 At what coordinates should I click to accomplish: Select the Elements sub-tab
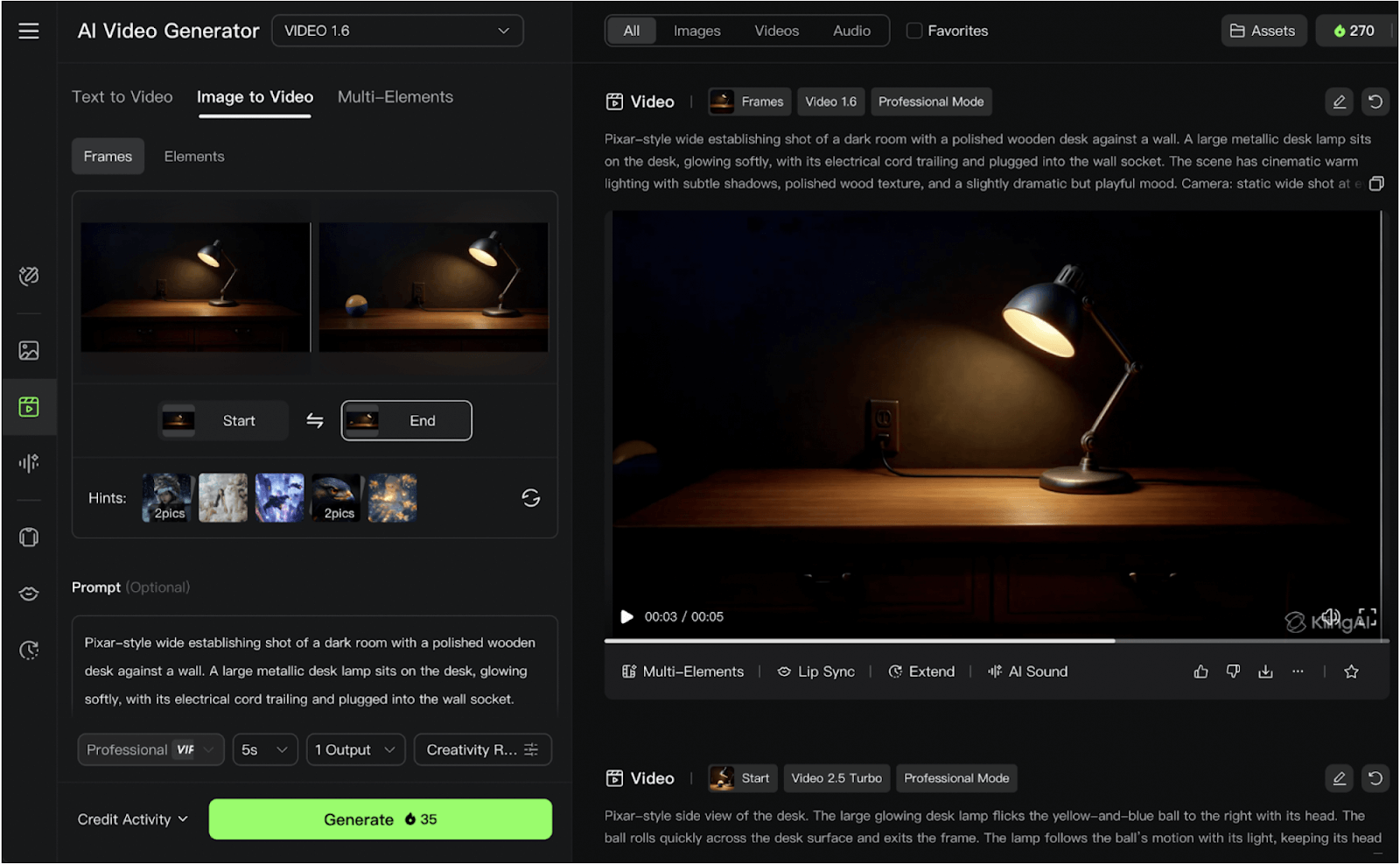coord(194,157)
